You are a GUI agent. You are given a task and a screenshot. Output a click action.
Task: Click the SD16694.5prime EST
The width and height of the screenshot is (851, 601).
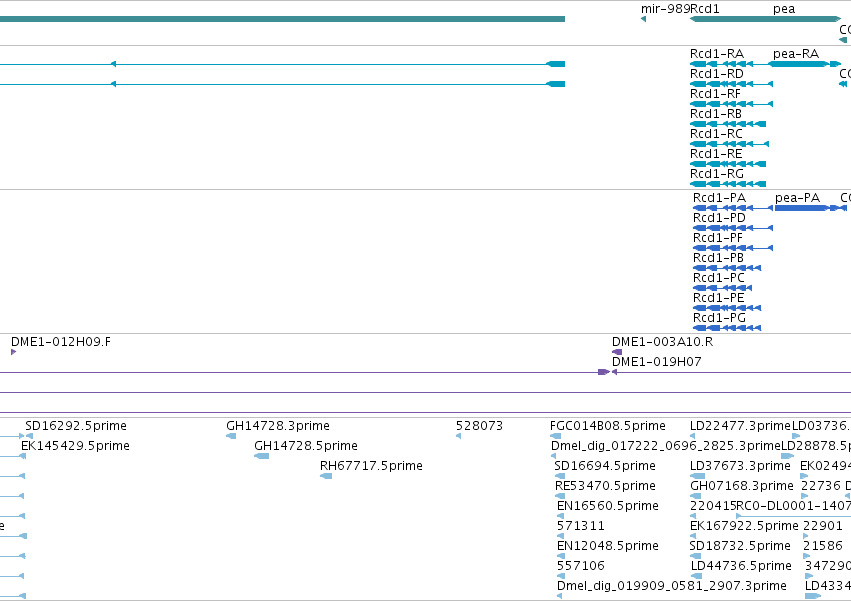[x=605, y=466]
